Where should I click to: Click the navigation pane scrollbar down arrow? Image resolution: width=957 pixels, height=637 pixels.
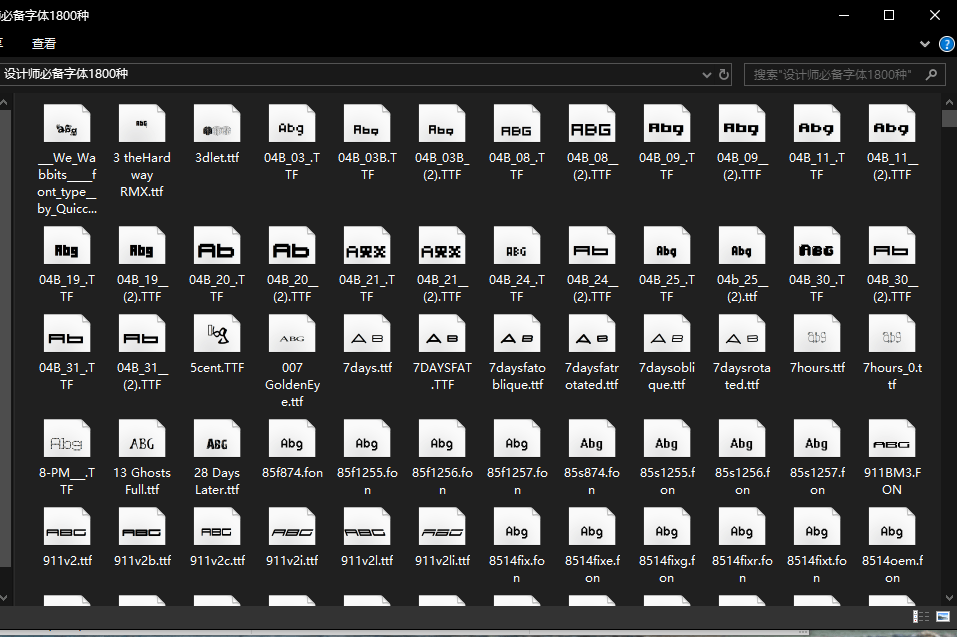coord(4,597)
